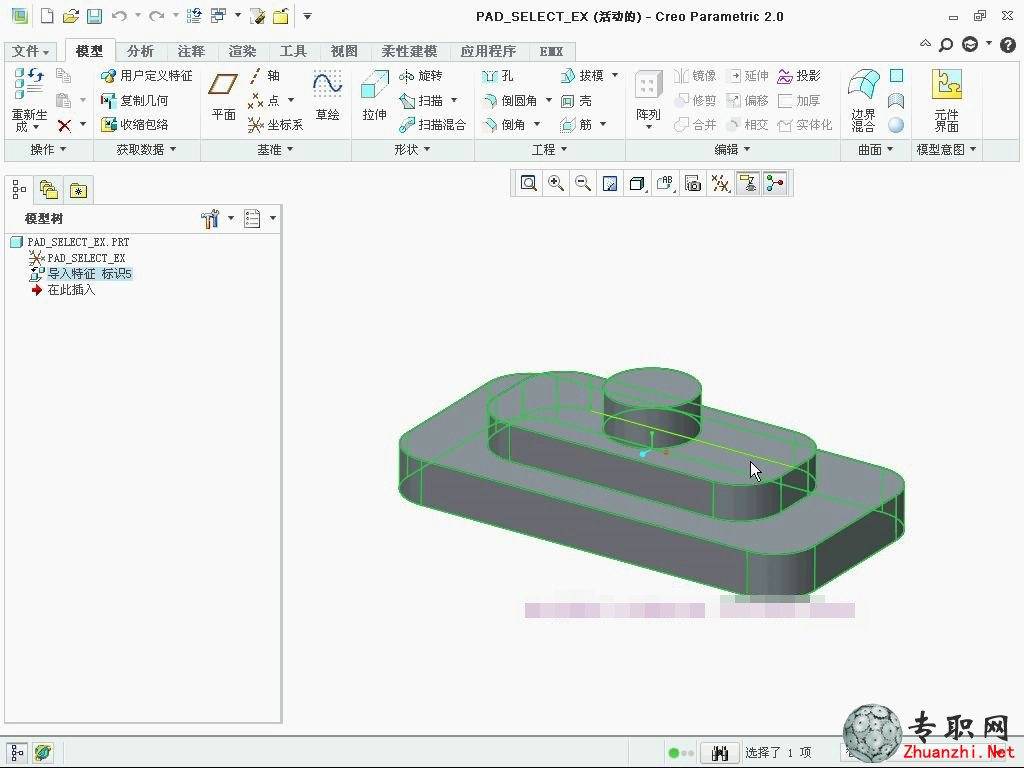Switch to the Flexible Modeling (柔性建模) tab
Image resolution: width=1024 pixels, height=768 pixels.
(x=409, y=51)
